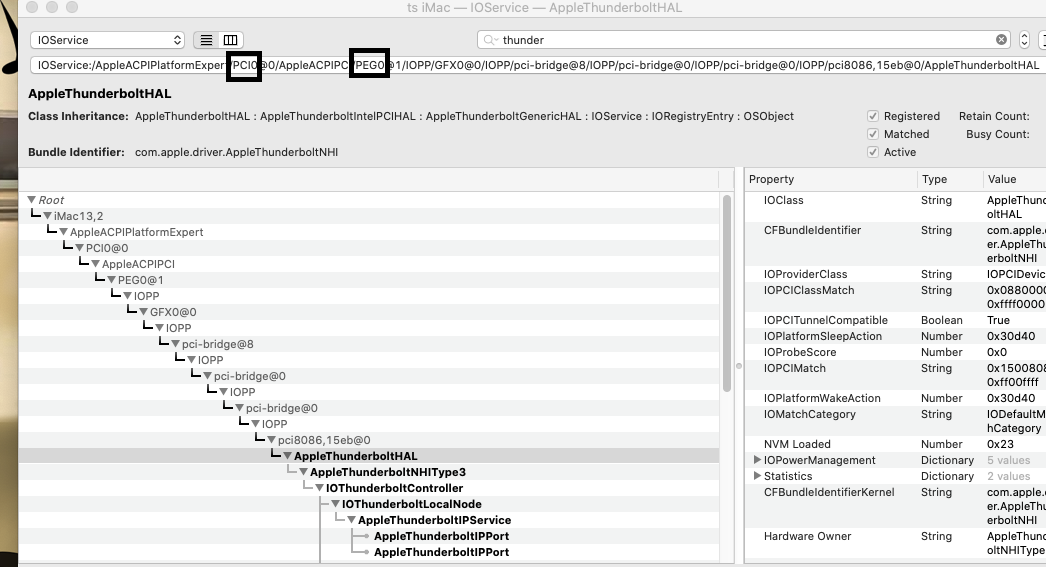
Task: Select the IOClass property row
Action: [895, 207]
